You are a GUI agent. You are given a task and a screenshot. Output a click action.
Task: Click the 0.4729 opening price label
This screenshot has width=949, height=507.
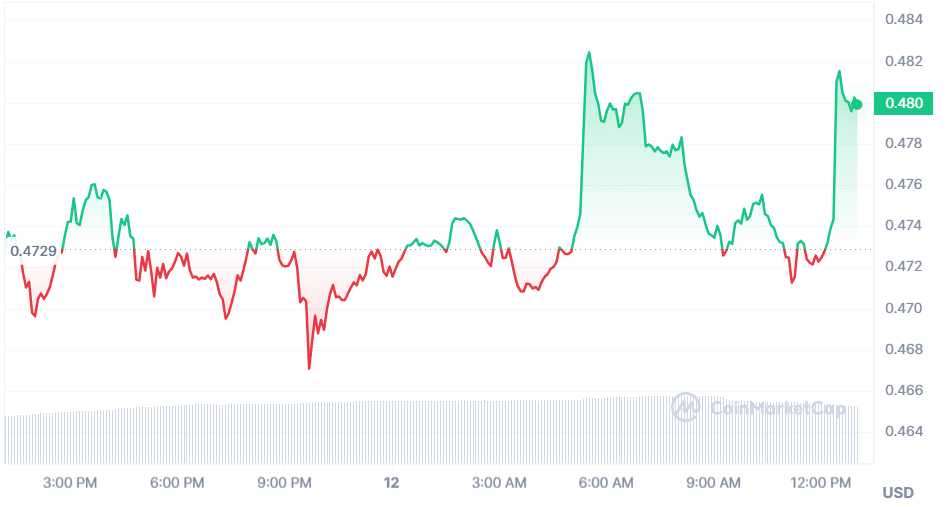point(32,250)
